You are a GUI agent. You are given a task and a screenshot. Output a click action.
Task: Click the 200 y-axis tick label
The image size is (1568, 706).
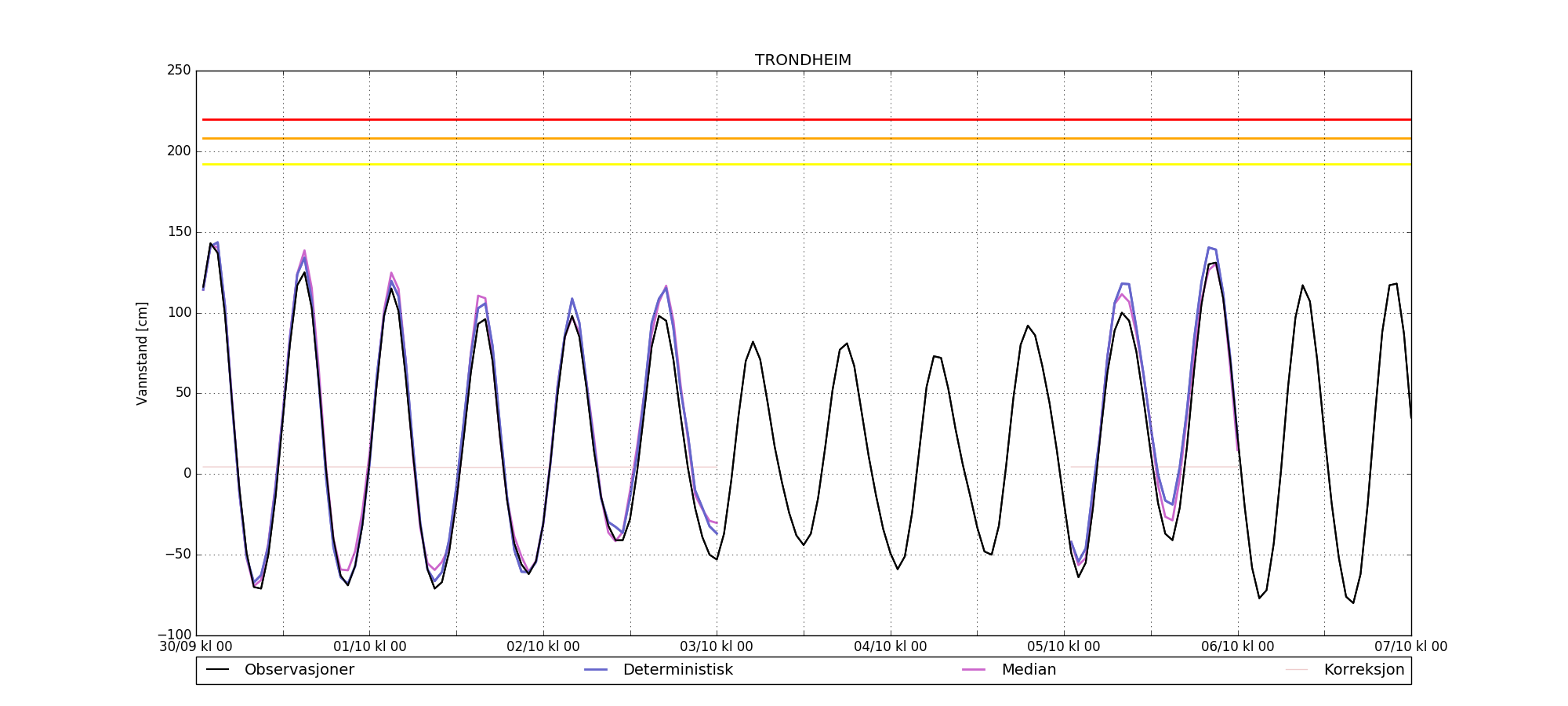tap(179, 151)
